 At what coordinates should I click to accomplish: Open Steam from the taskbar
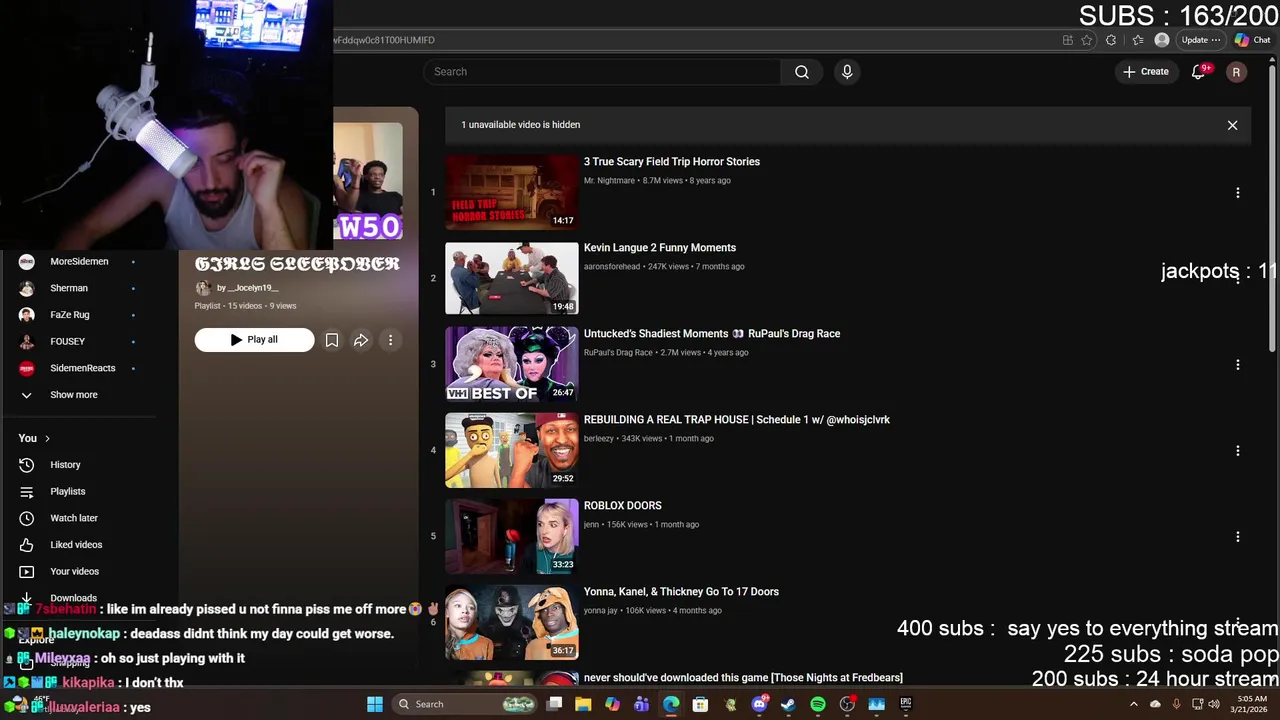(x=788, y=704)
